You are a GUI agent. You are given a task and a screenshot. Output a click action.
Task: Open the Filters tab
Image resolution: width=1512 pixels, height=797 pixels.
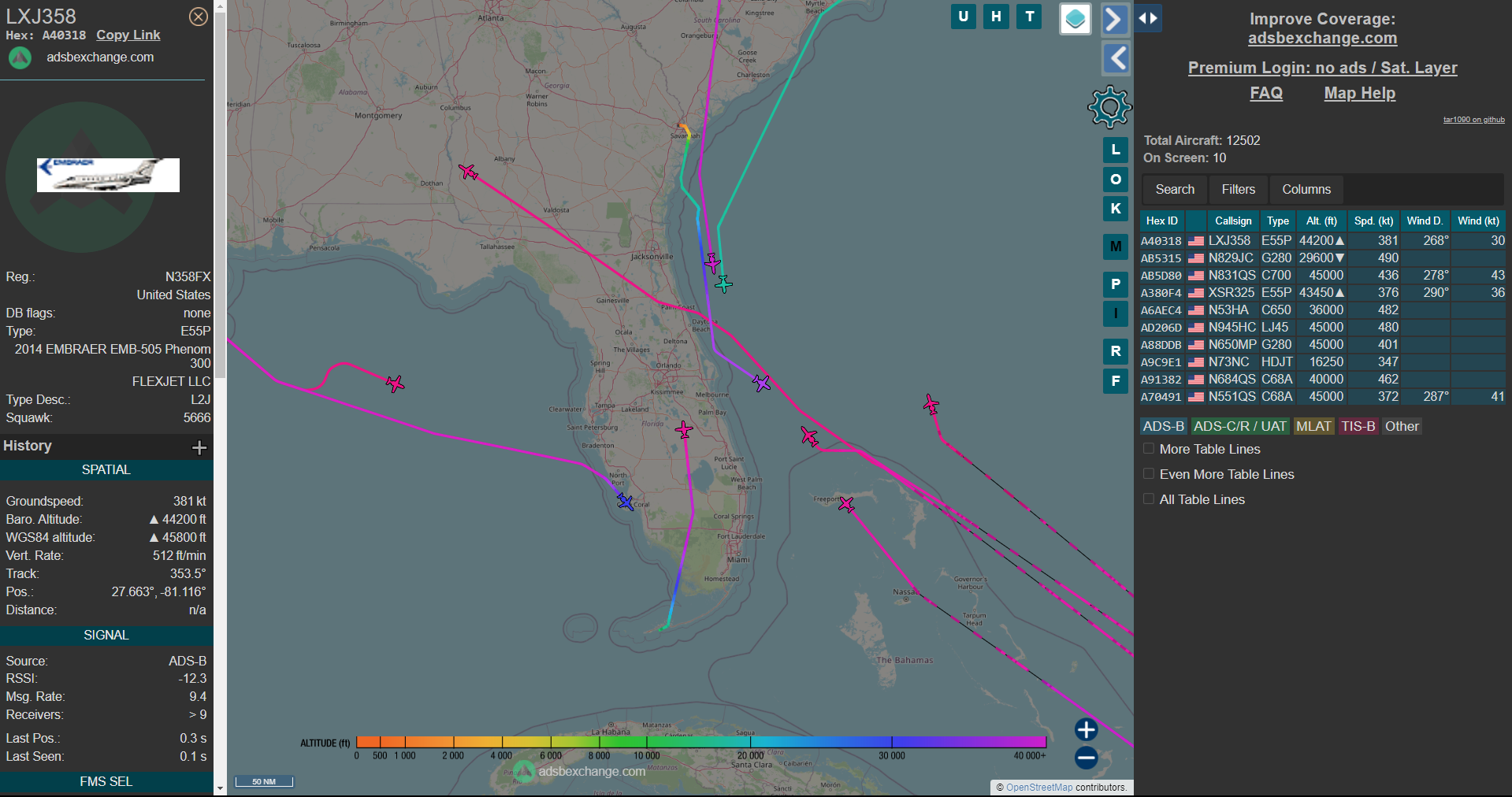(x=1239, y=189)
